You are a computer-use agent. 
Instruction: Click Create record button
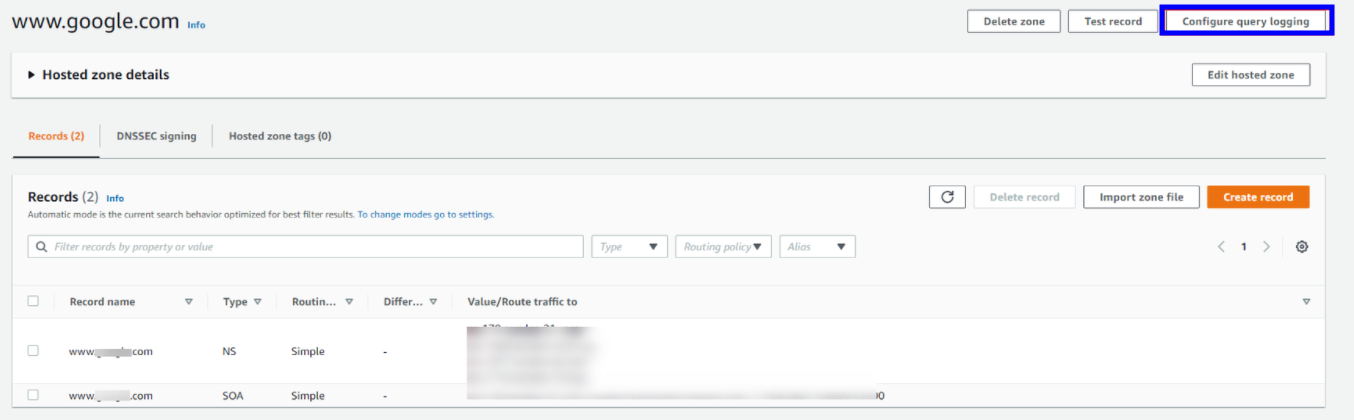coord(1258,197)
